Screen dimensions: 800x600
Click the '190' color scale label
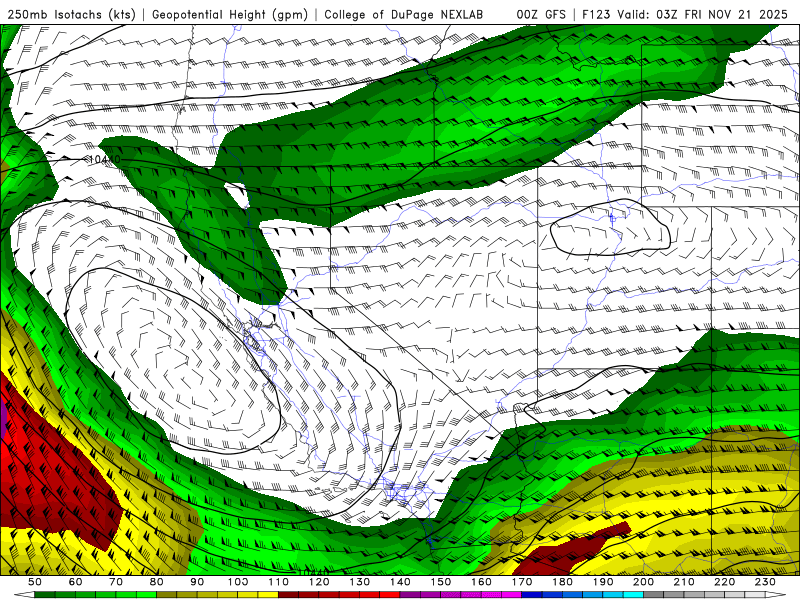click(x=603, y=582)
